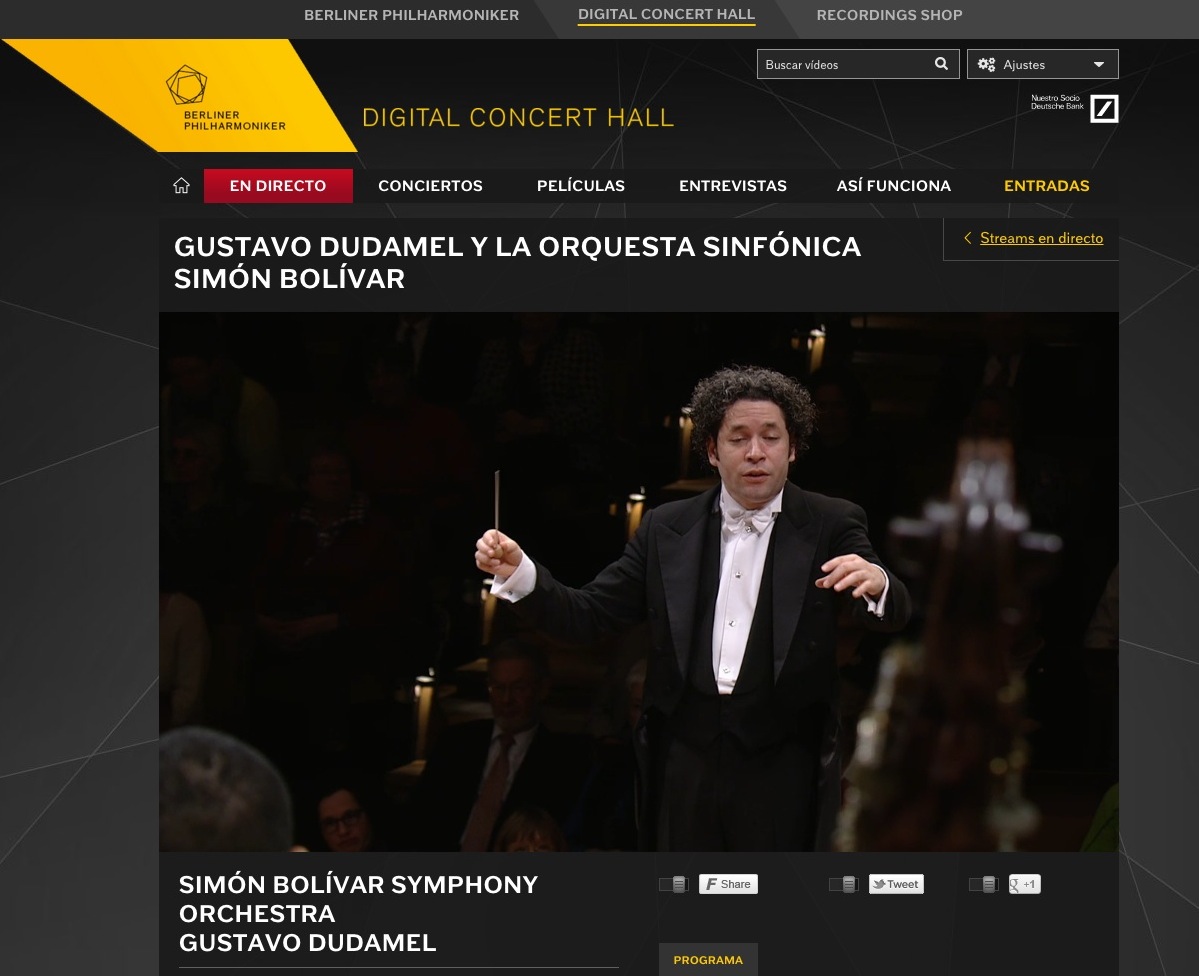1199x976 pixels.
Task: Select the ENTREVISTAS menu item
Action: (733, 186)
